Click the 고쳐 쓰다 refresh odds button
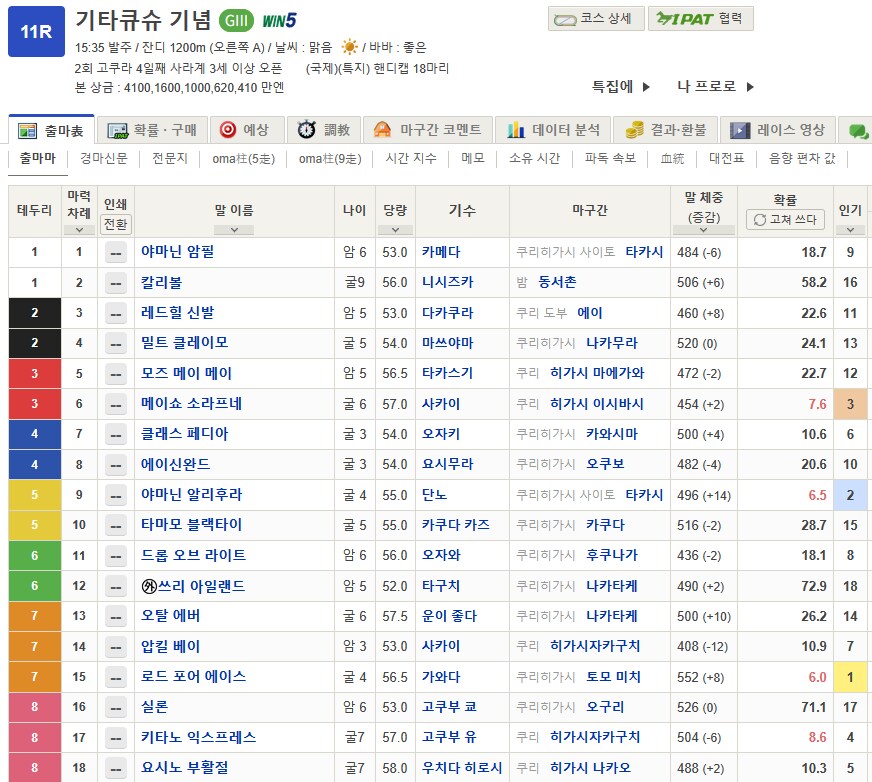The image size is (872, 782). 785,219
